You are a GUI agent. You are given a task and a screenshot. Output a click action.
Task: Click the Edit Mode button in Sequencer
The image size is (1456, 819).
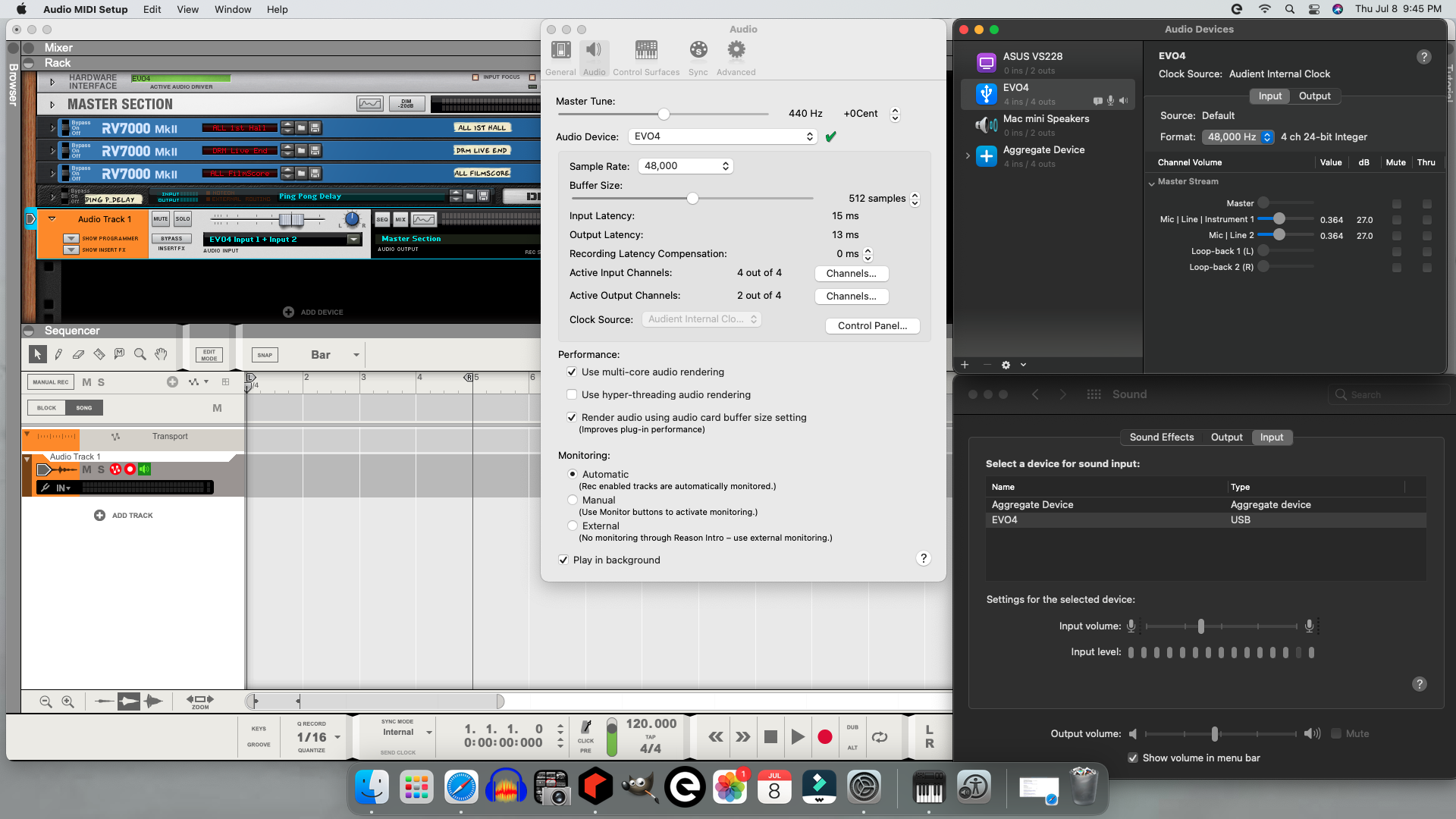click(x=209, y=355)
